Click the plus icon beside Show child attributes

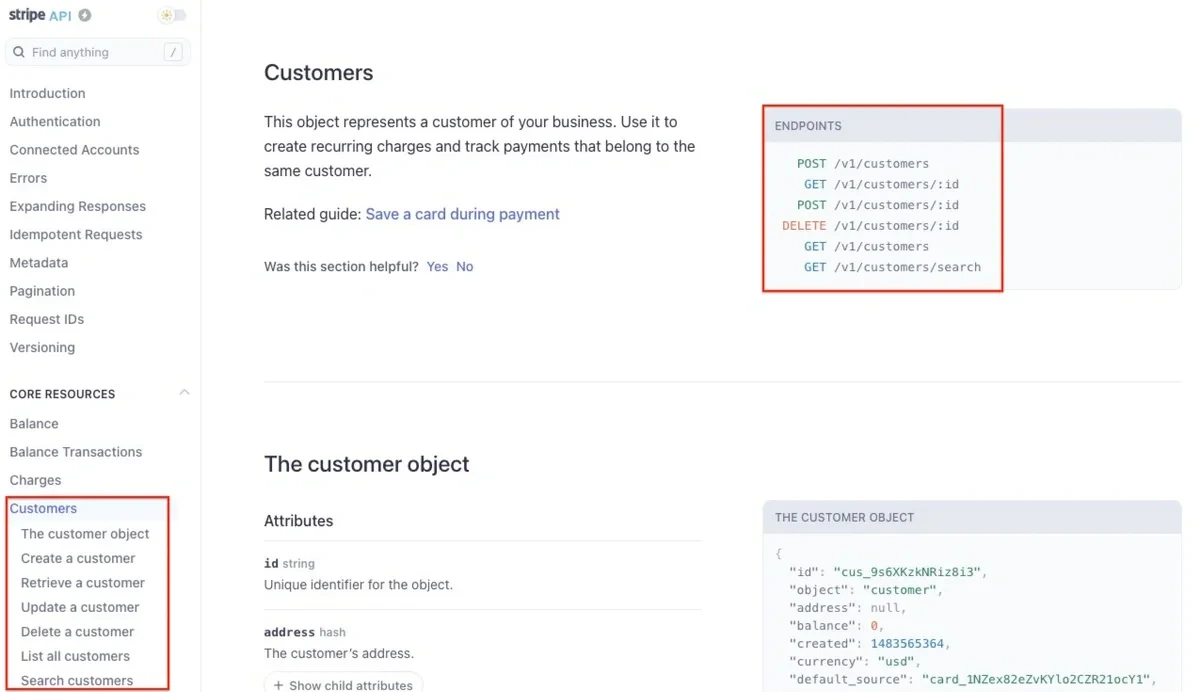tap(278, 685)
